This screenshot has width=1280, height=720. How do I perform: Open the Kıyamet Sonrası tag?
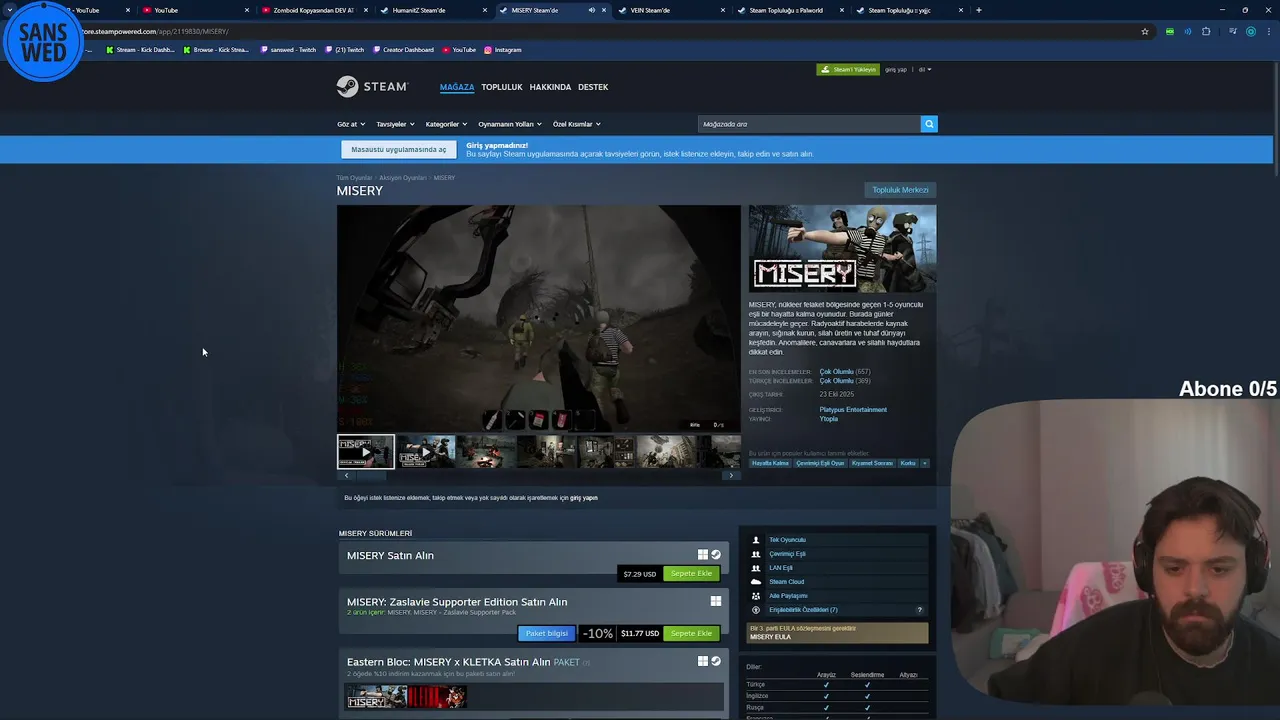click(872, 463)
